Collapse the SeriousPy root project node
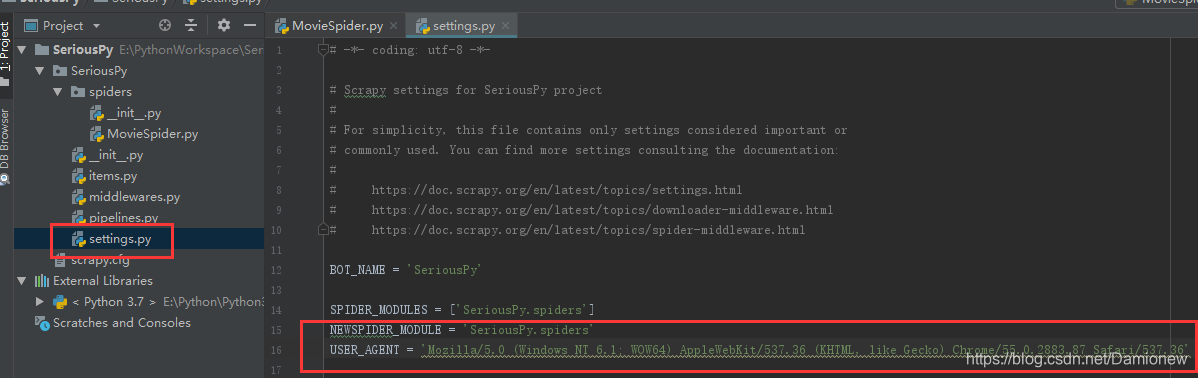1198x378 pixels. pyautogui.click(x=22, y=50)
